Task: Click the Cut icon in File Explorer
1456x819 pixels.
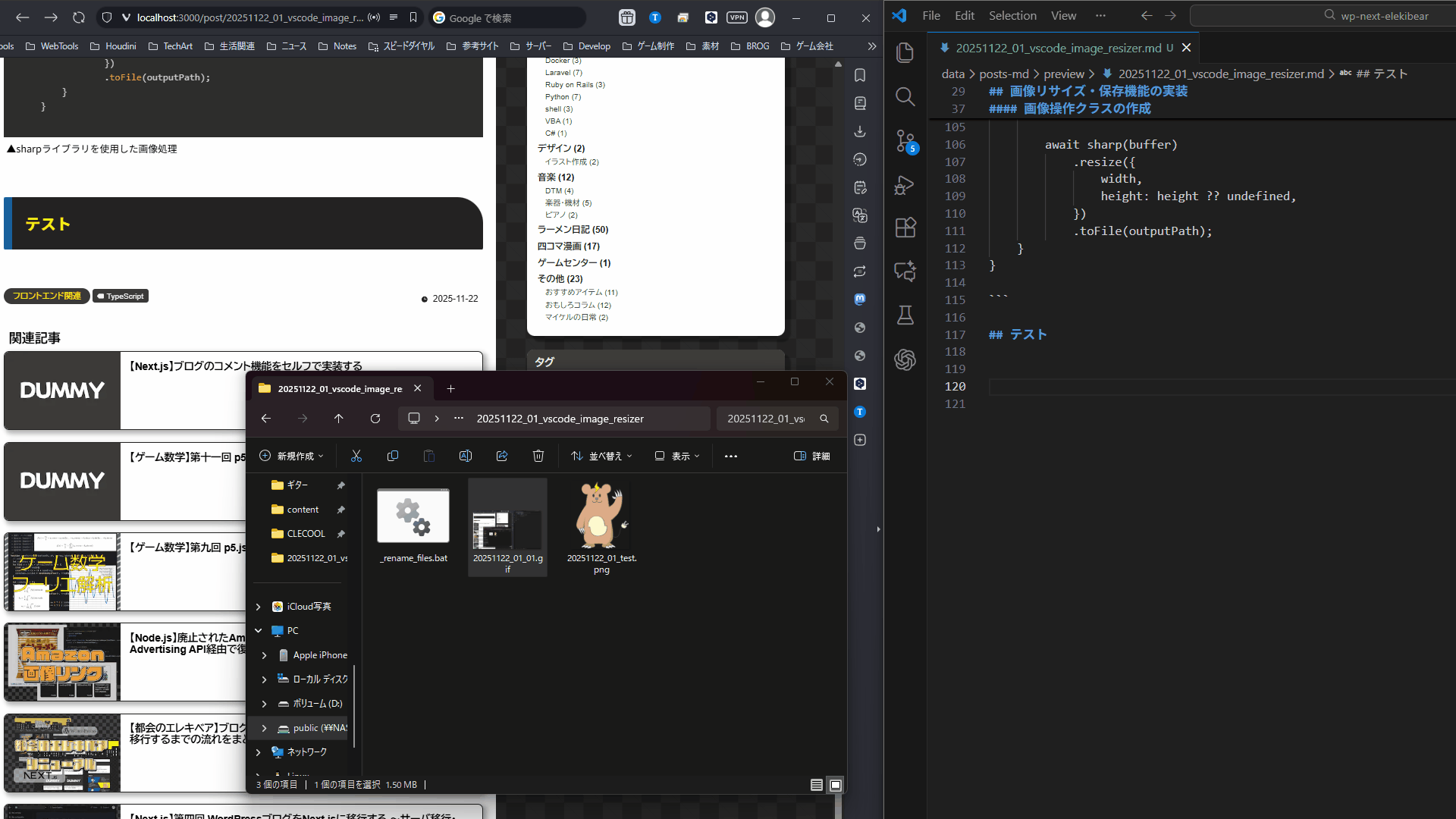Action: [356, 456]
